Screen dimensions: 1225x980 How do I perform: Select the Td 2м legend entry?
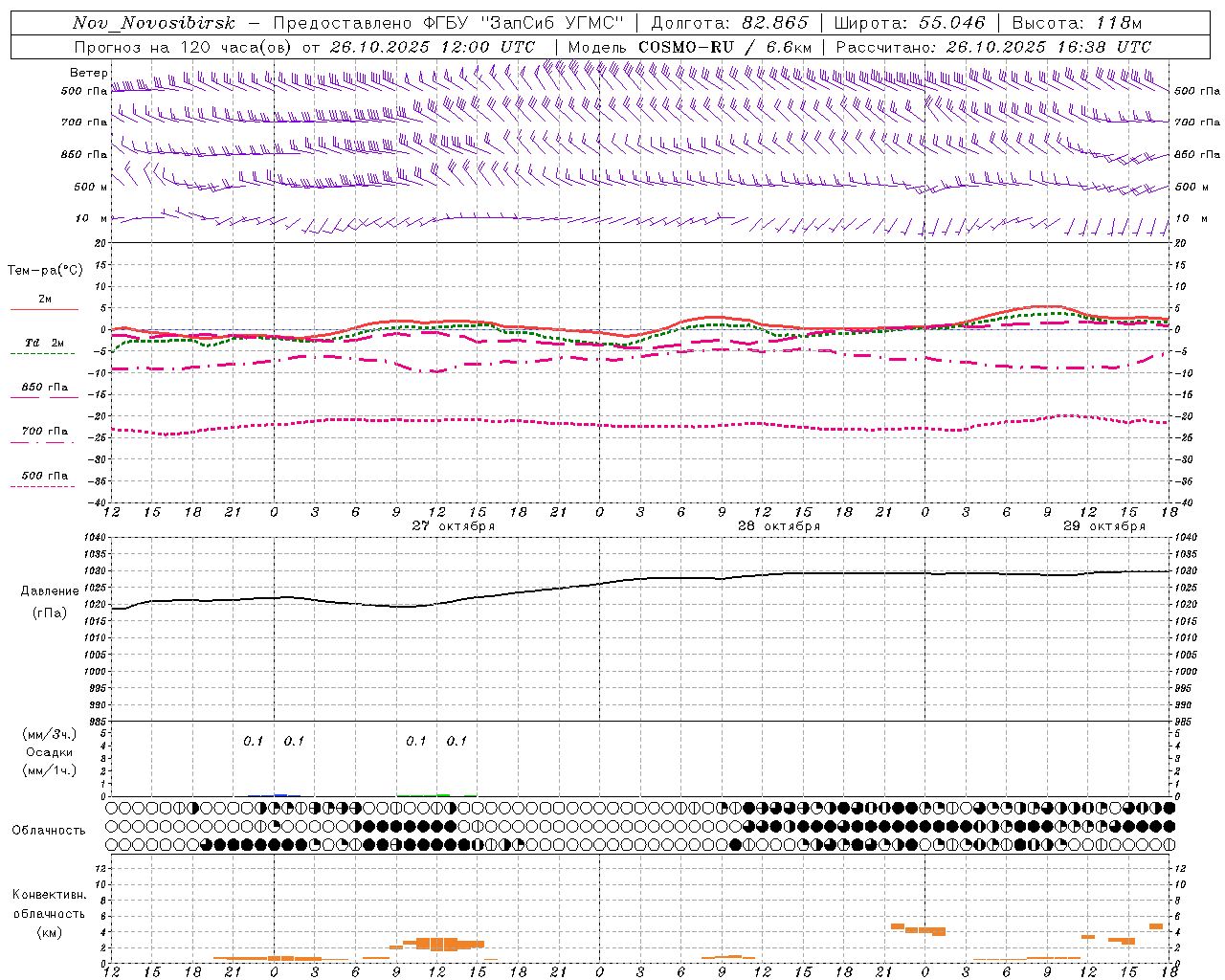pos(44,346)
